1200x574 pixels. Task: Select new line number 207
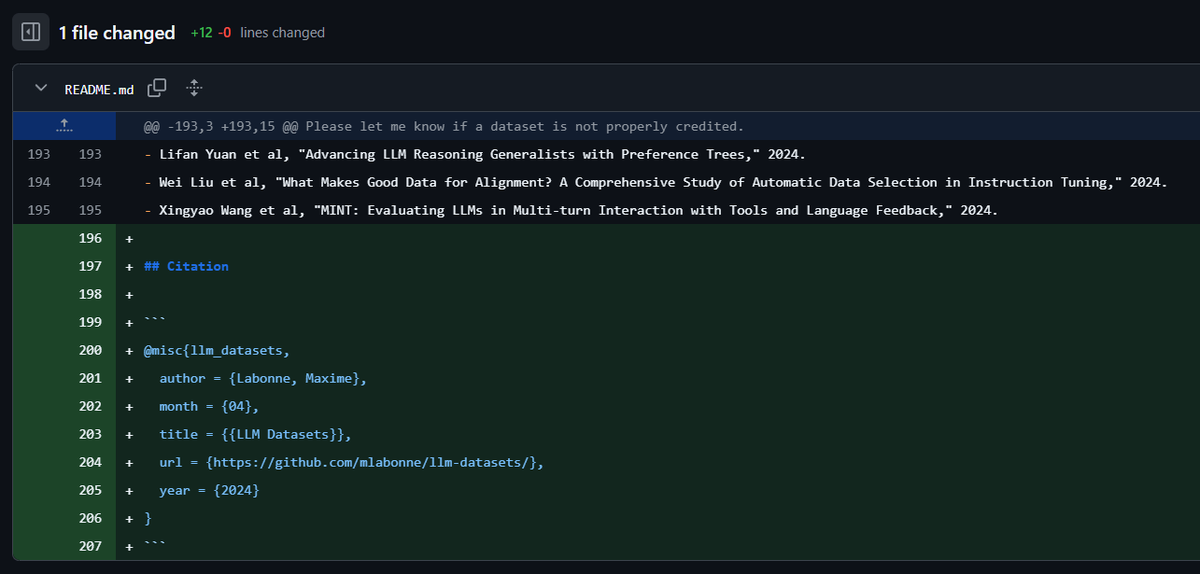[x=90, y=546]
